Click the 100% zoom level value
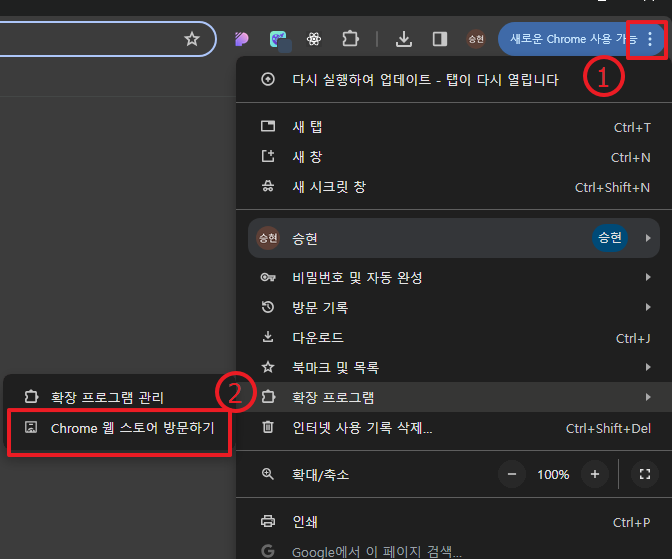The width and height of the screenshot is (672, 559). tap(553, 475)
